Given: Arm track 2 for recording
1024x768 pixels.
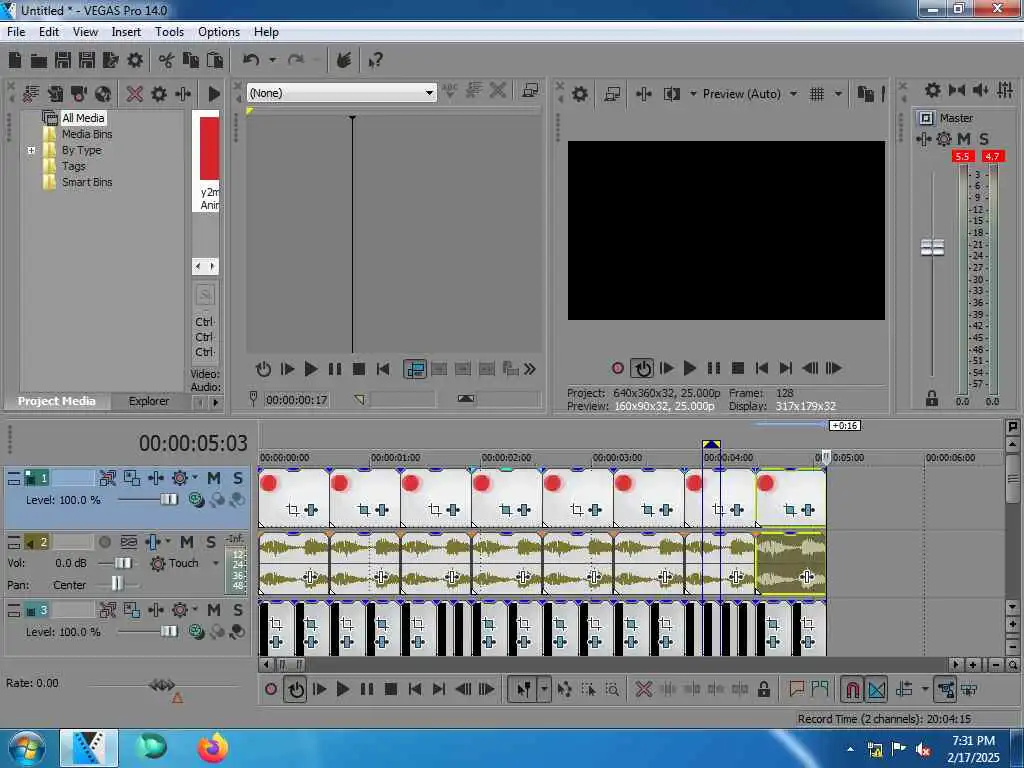Looking at the screenshot, I should point(104,542).
